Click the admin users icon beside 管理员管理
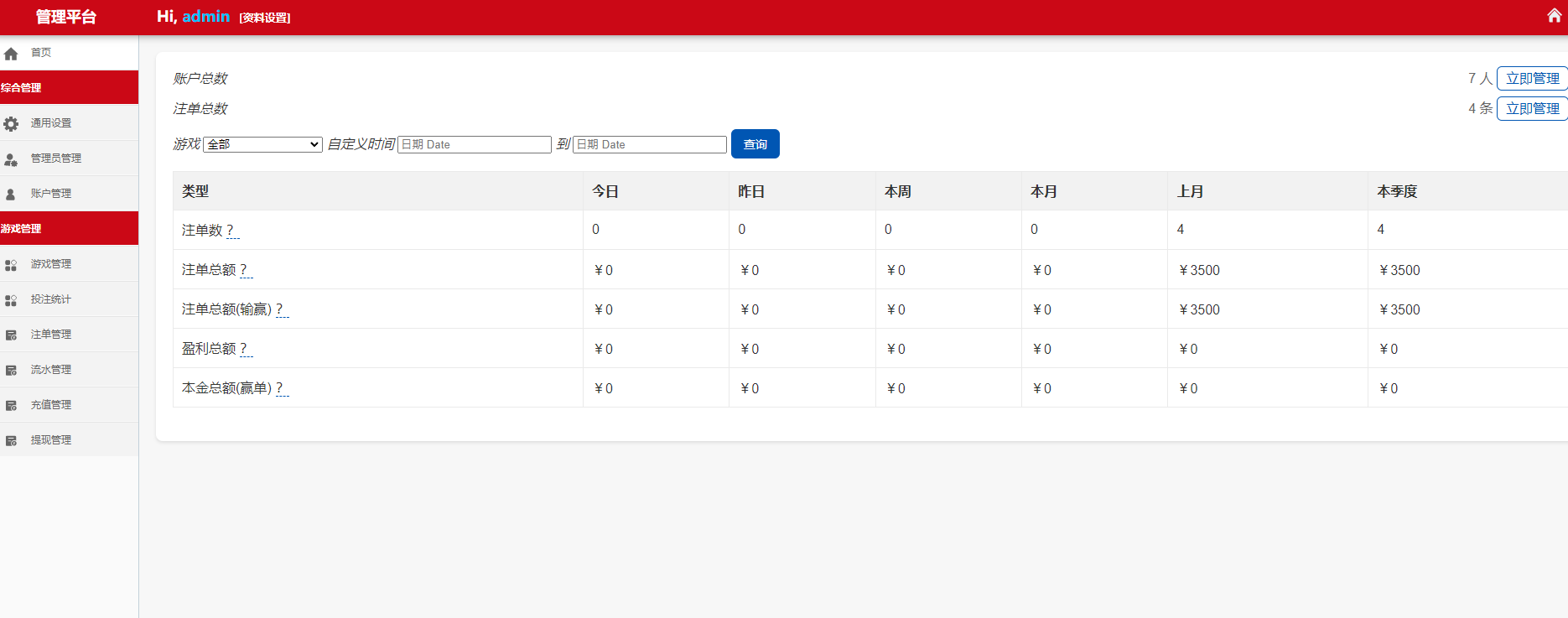1568x618 pixels. pyautogui.click(x=11, y=159)
